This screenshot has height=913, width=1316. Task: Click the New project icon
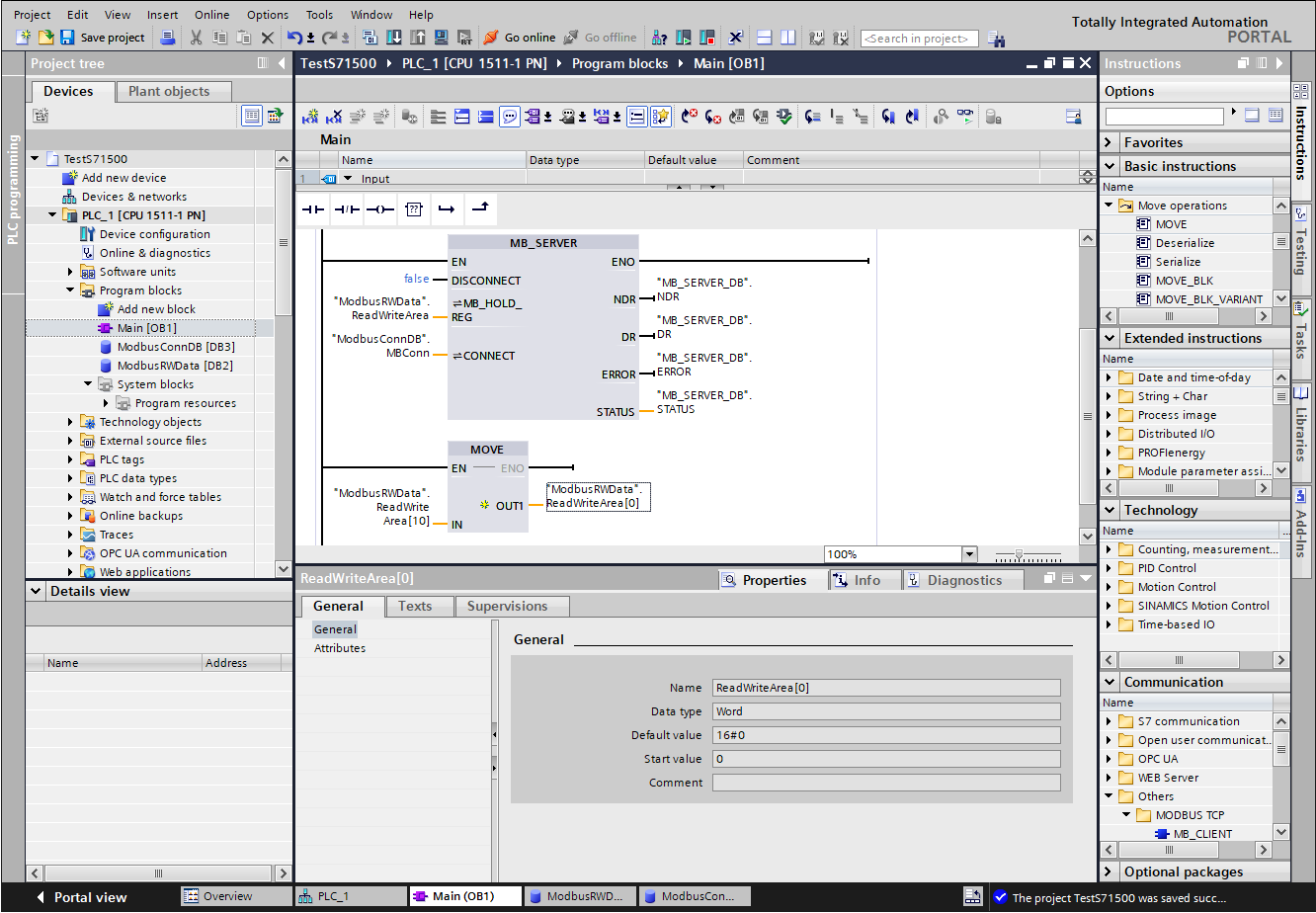[24, 38]
